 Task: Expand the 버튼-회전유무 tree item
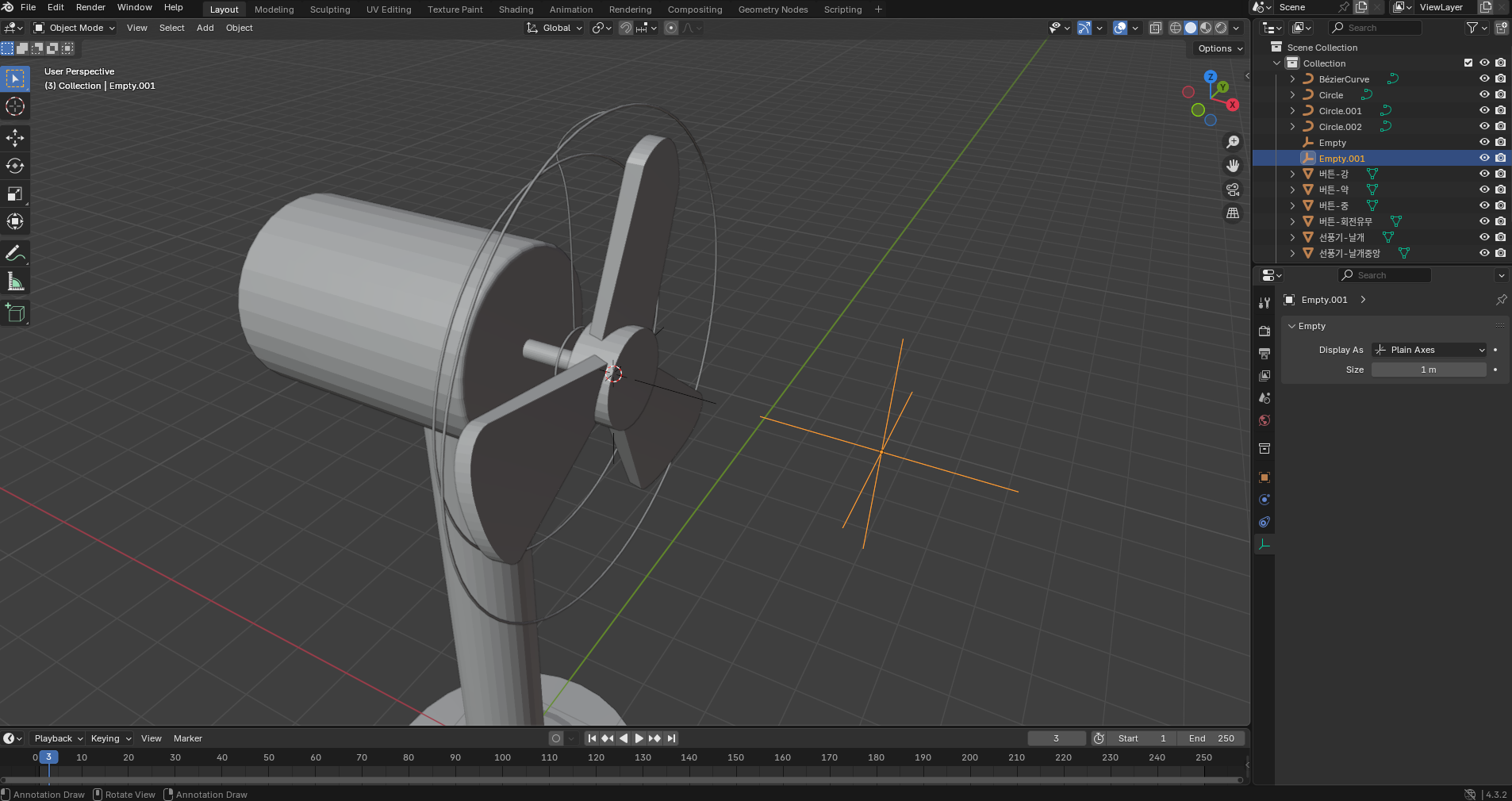click(1292, 221)
